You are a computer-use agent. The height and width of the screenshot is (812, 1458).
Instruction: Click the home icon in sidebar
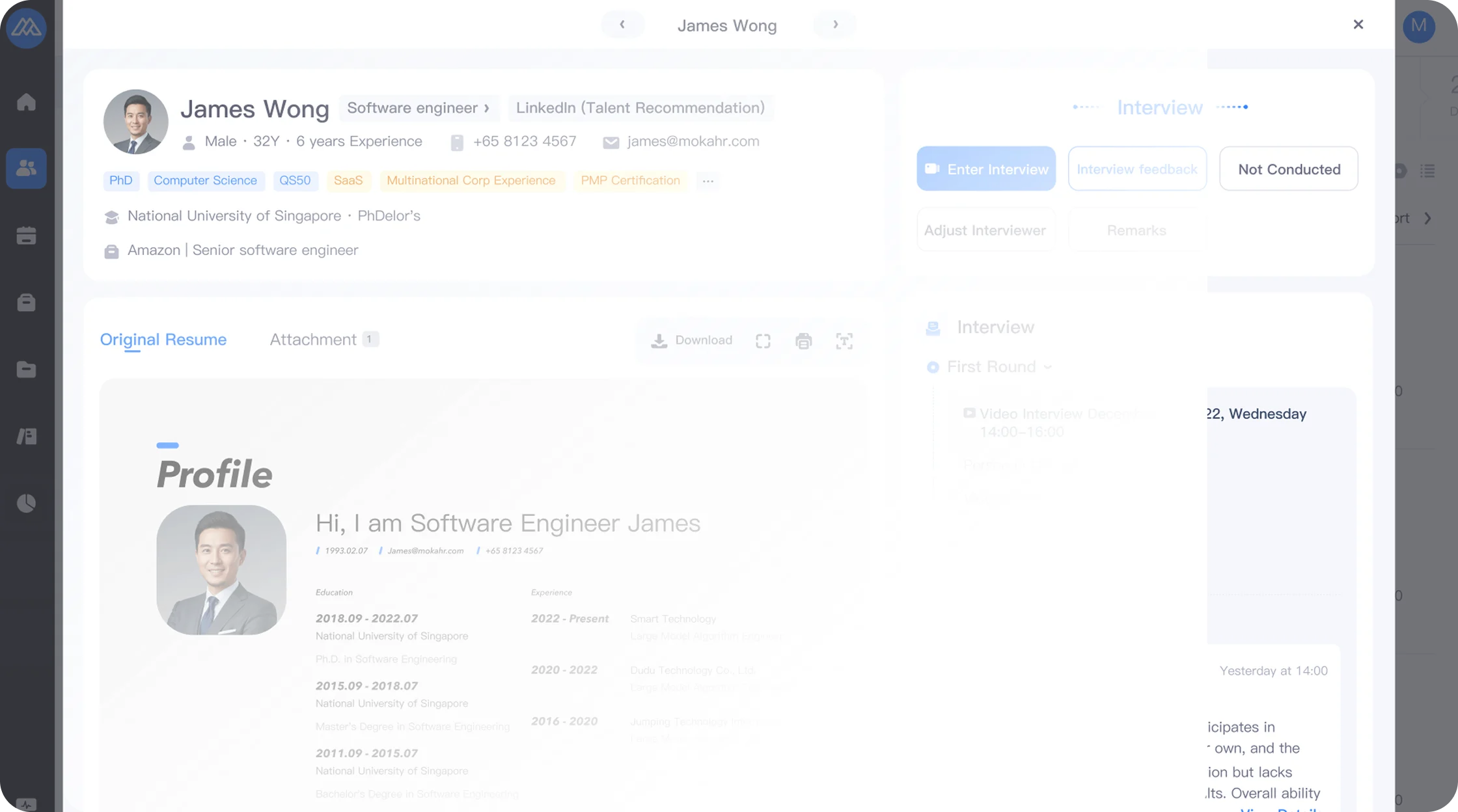coord(26,102)
